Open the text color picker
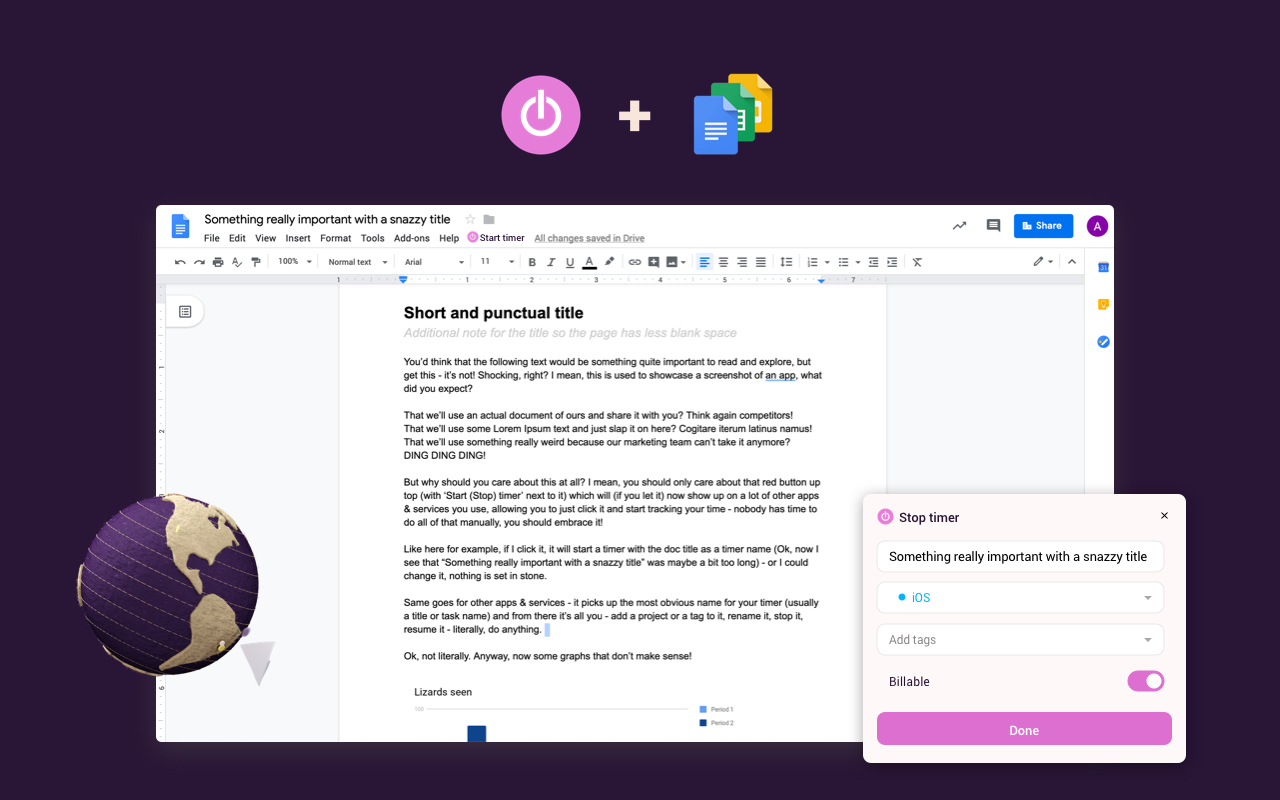The height and width of the screenshot is (800, 1280). pos(589,261)
